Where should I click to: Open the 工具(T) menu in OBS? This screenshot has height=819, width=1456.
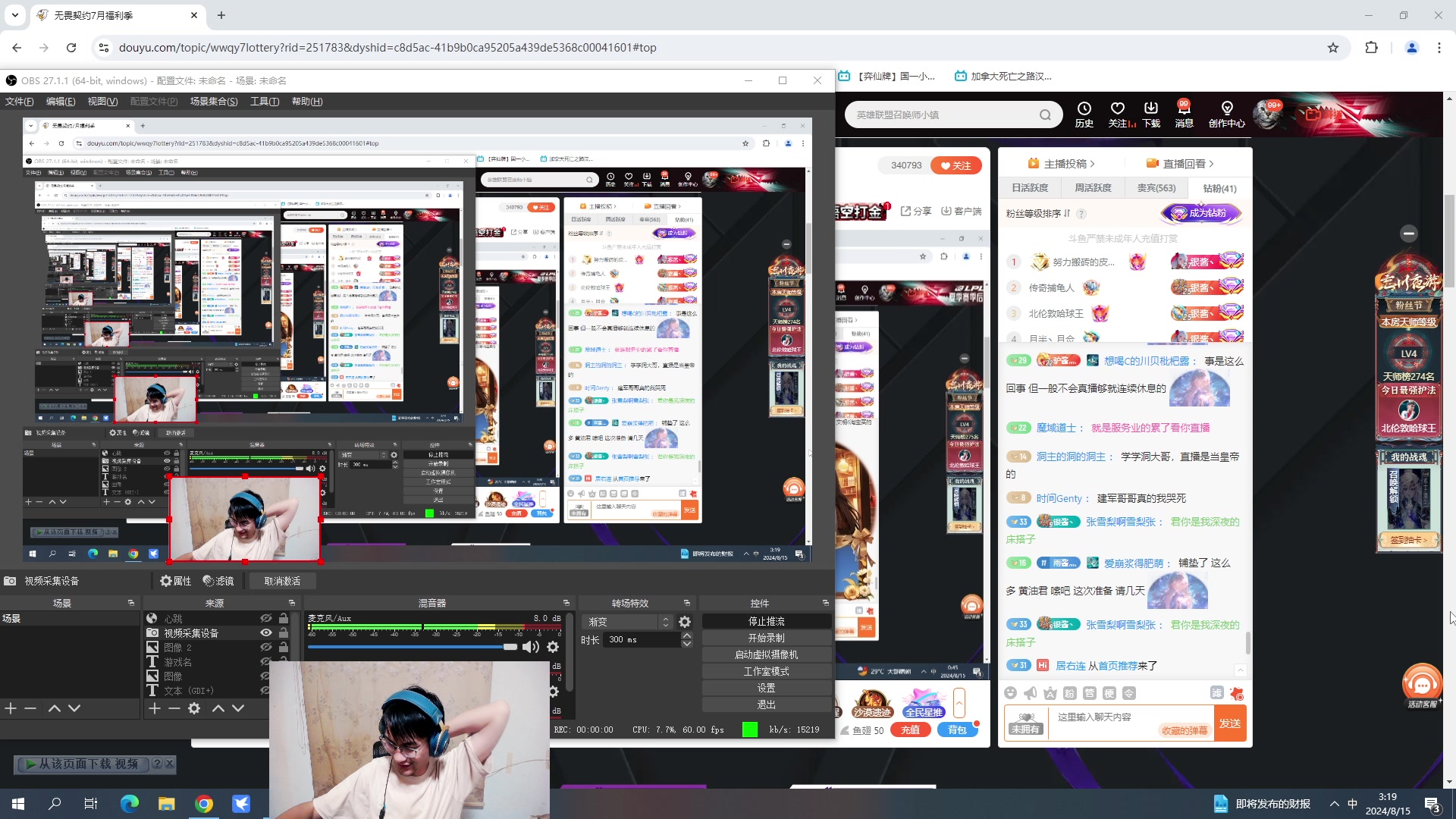pos(264,102)
